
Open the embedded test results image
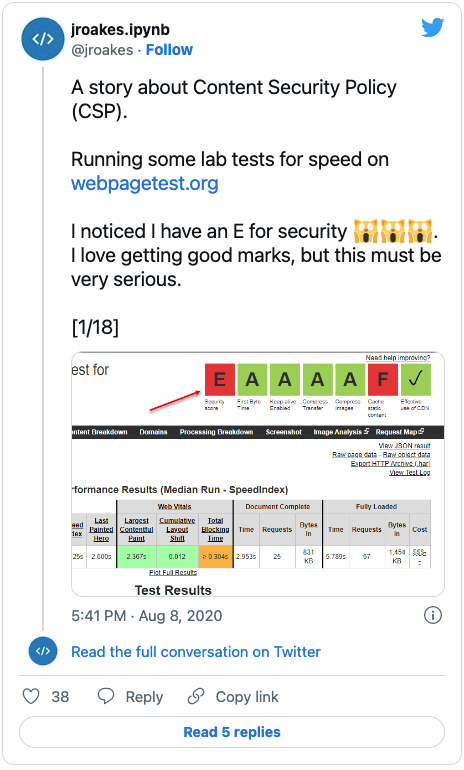(258, 474)
